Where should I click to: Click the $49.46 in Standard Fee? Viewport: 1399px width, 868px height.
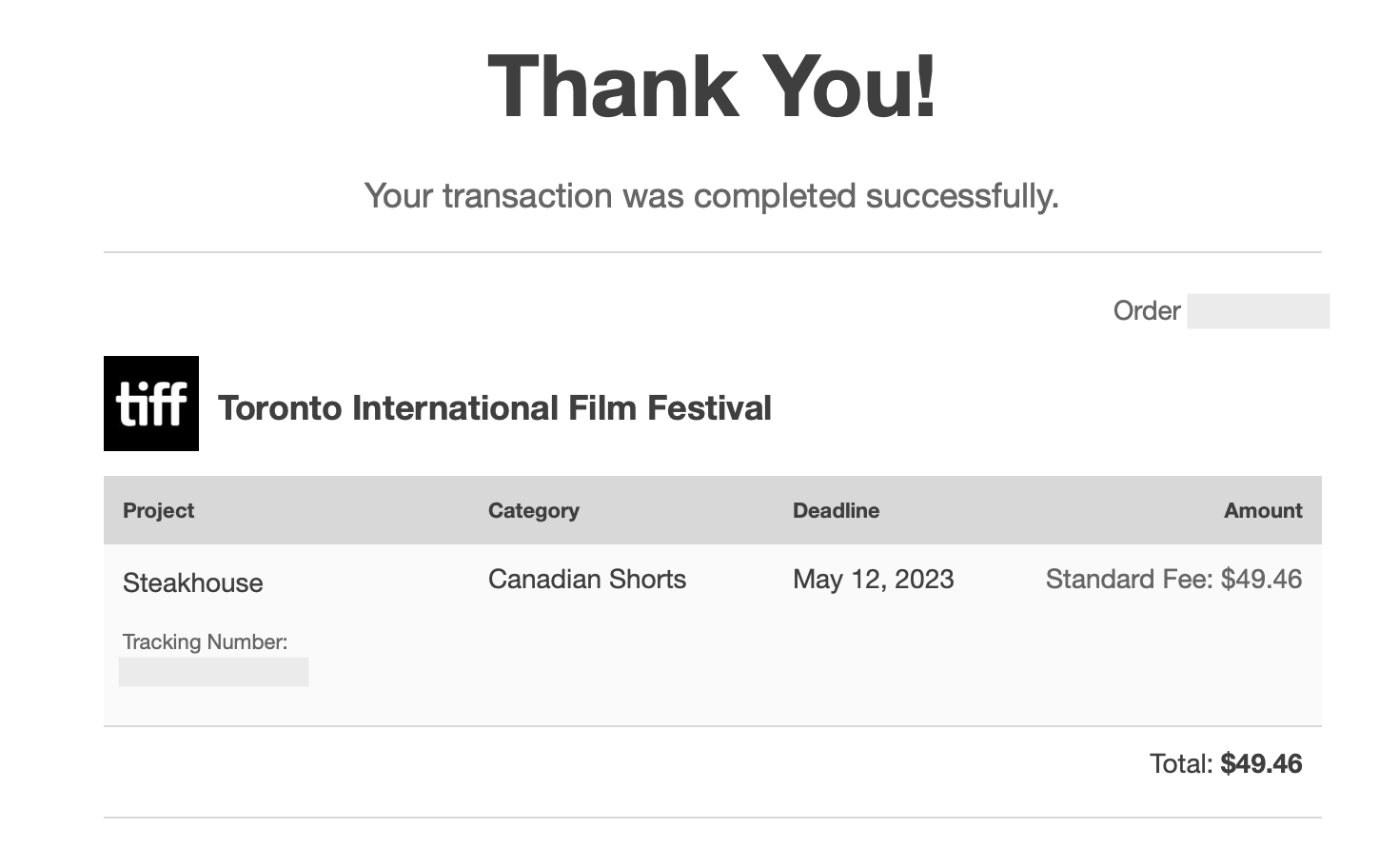[1262, 579]
